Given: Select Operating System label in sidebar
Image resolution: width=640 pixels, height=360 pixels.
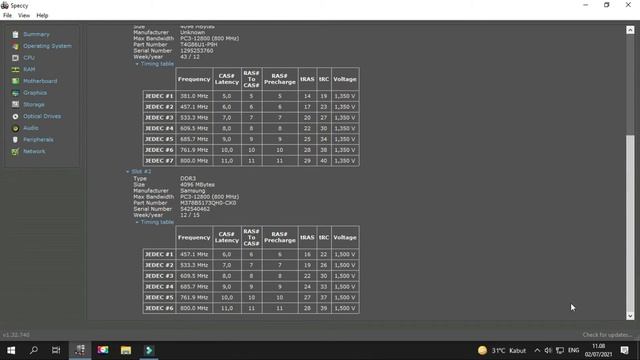Looking at the screenshot, I should [47, 46].
